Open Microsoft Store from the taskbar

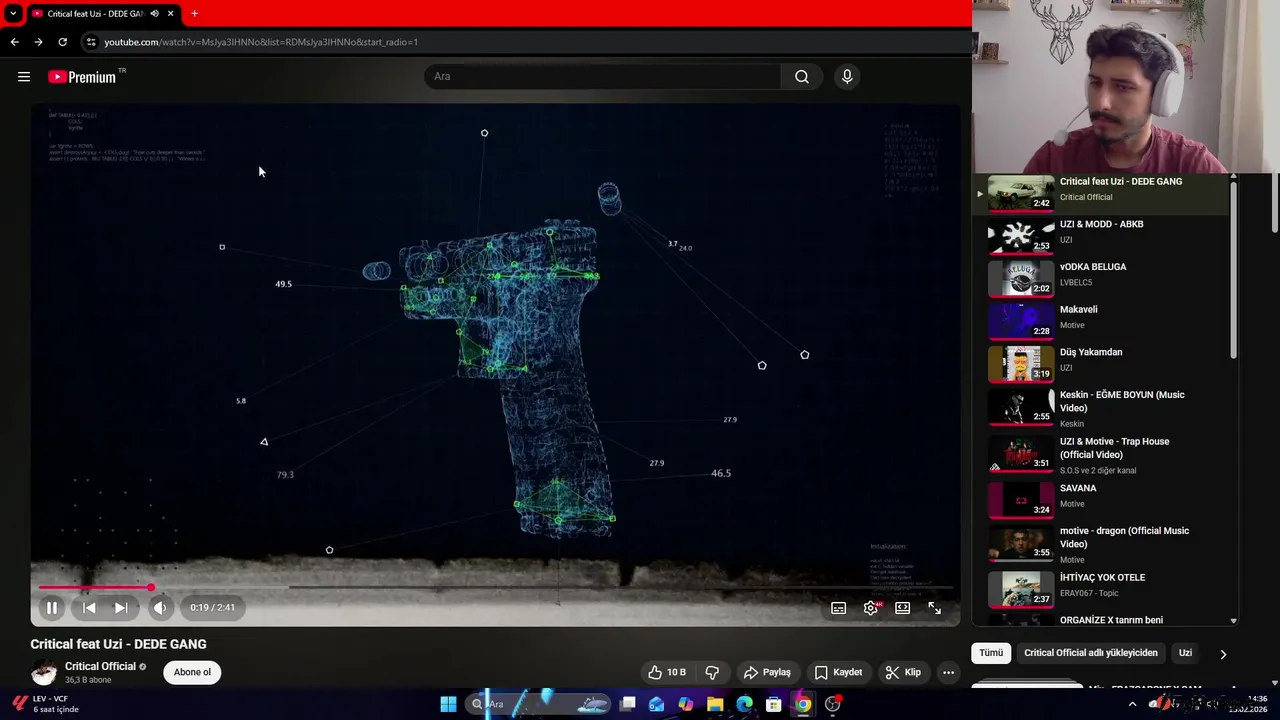point(774,704)
